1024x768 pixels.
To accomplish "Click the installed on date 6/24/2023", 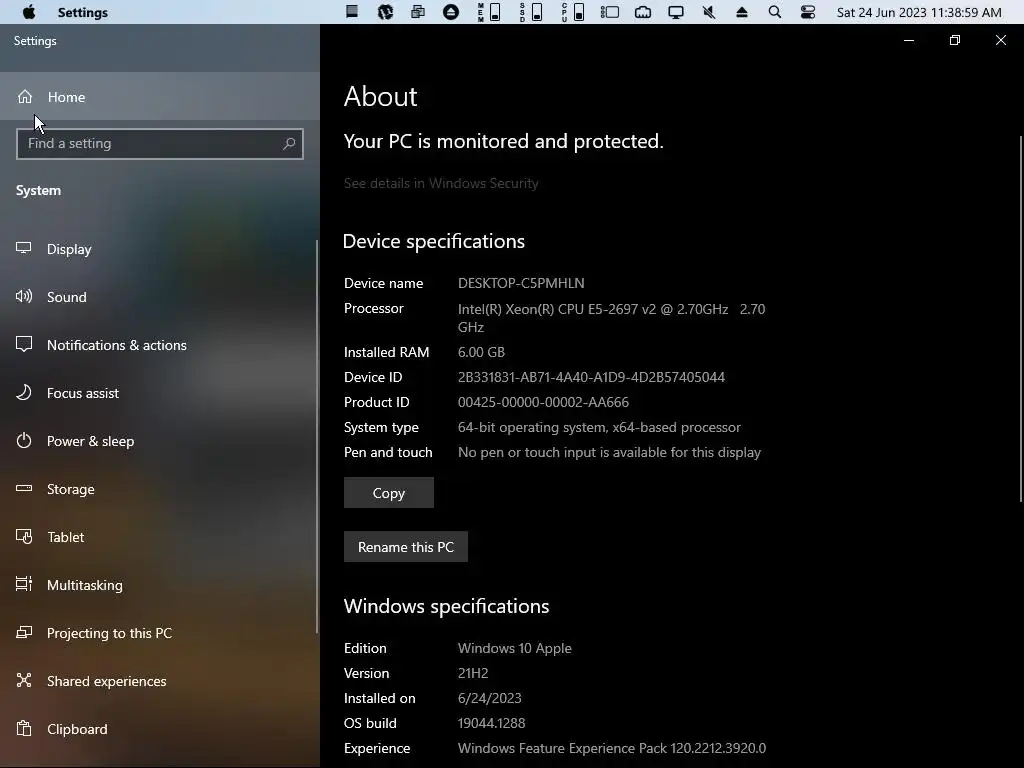I will tap(490, 698).
